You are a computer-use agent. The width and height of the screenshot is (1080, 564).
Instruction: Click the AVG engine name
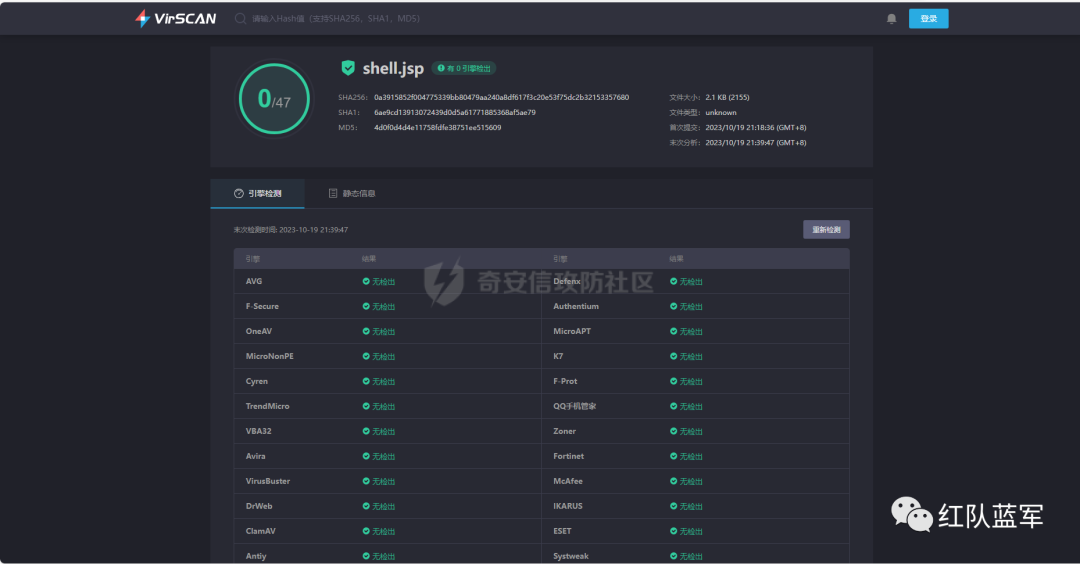pos(253,281)
